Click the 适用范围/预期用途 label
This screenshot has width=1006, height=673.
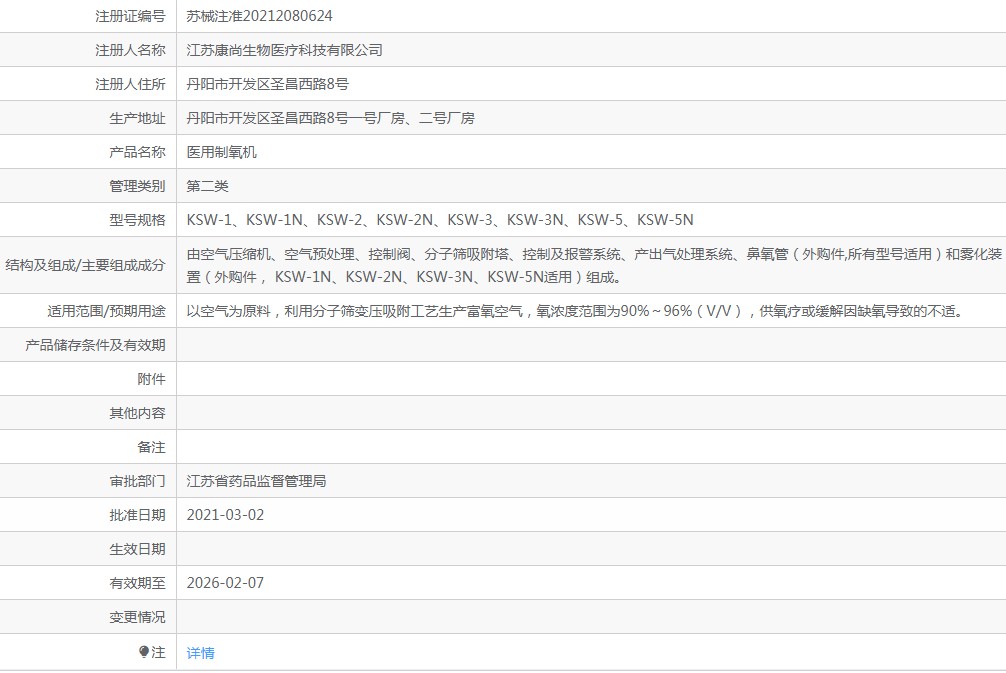pos(107,311)
